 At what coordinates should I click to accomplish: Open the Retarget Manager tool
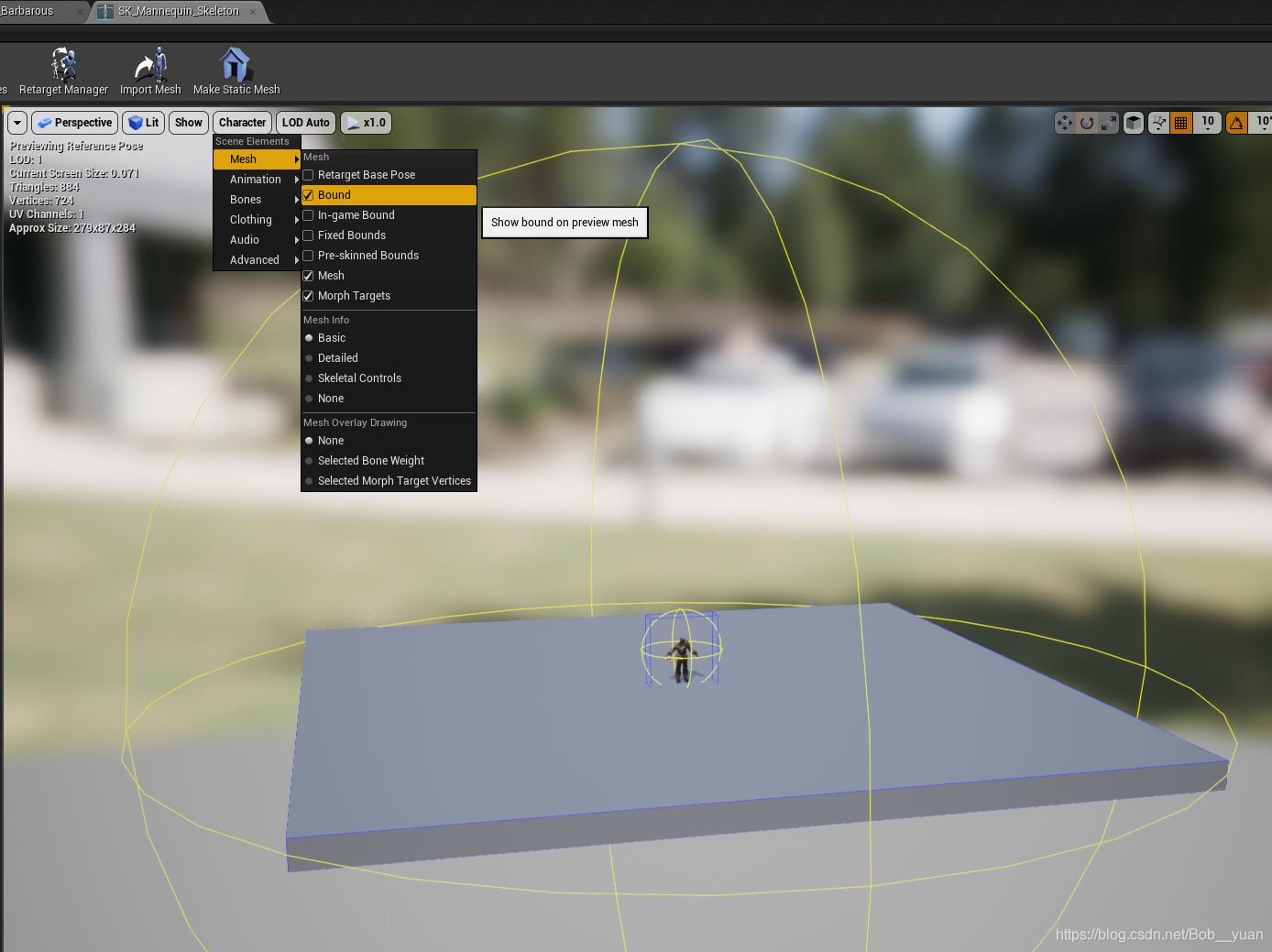point(63,71)
